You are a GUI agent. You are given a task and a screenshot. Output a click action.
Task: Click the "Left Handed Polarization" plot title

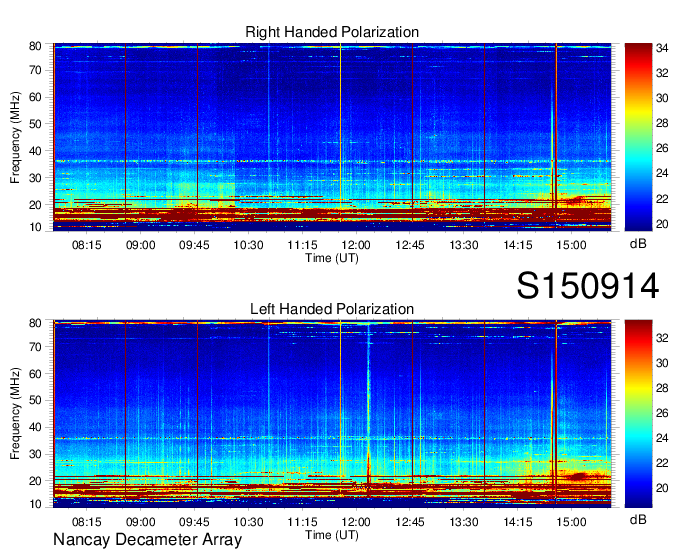(x=332, y=309)
